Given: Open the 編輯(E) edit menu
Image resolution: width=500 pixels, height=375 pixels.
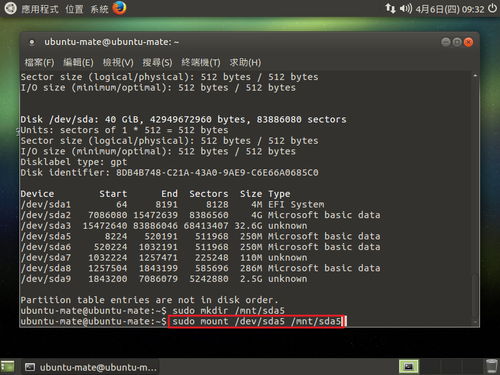Looking at the screenshot, I should point(78,62).
